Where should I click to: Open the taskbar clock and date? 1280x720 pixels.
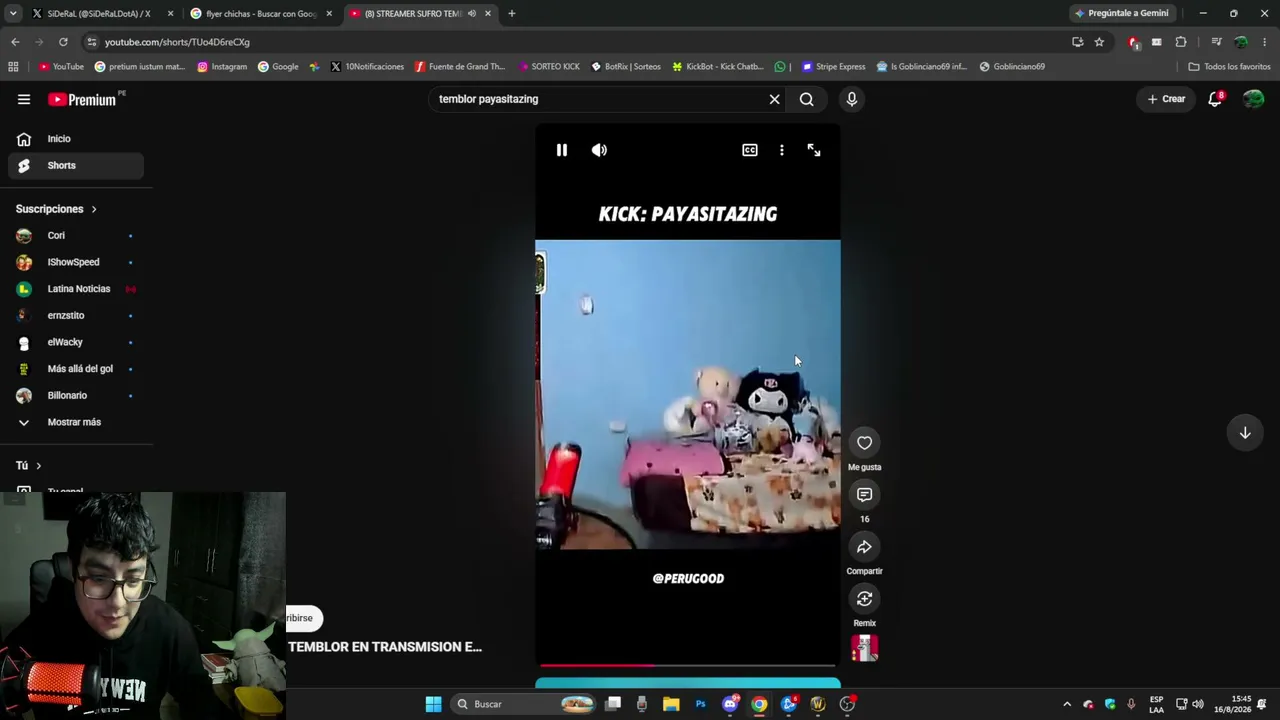tap(1241, 704)
